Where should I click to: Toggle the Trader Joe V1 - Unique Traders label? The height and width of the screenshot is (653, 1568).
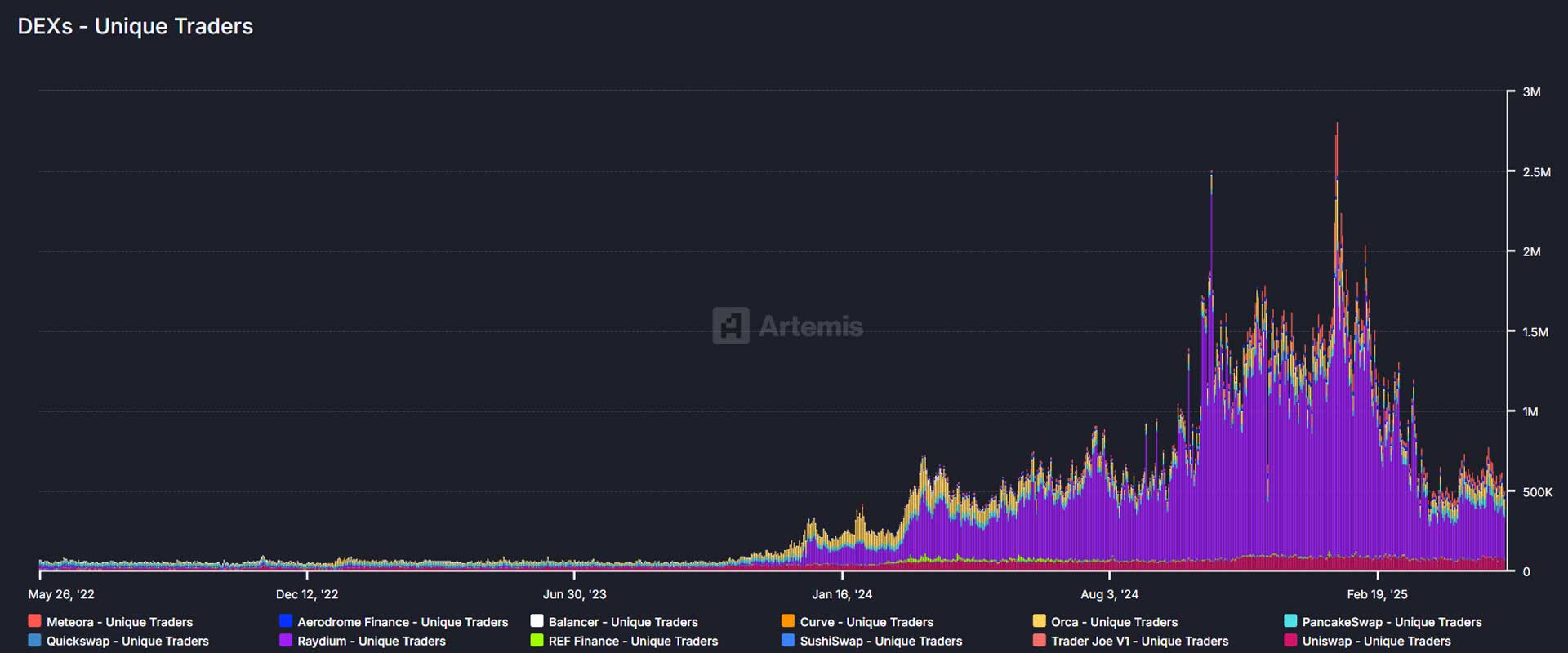coord(1140,642)
